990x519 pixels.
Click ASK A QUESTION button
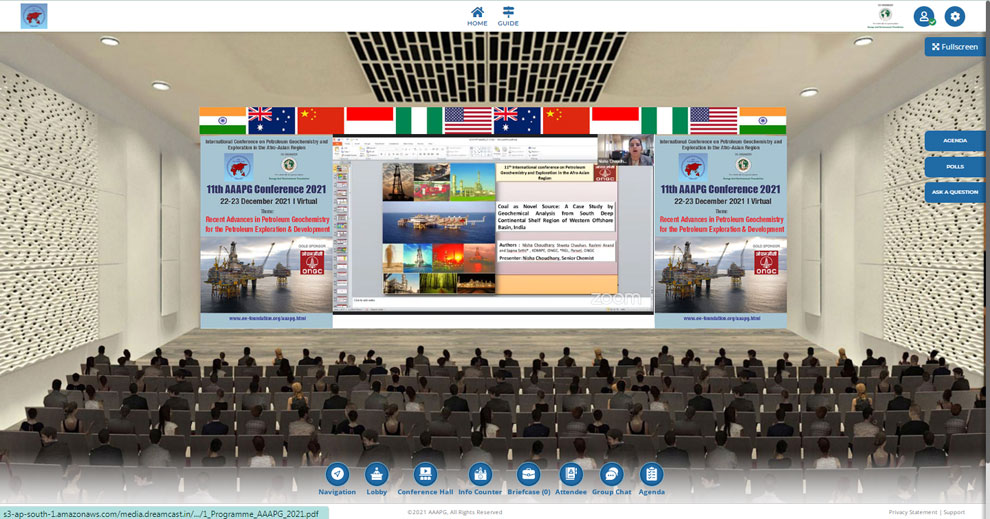(x=955, y=192)
